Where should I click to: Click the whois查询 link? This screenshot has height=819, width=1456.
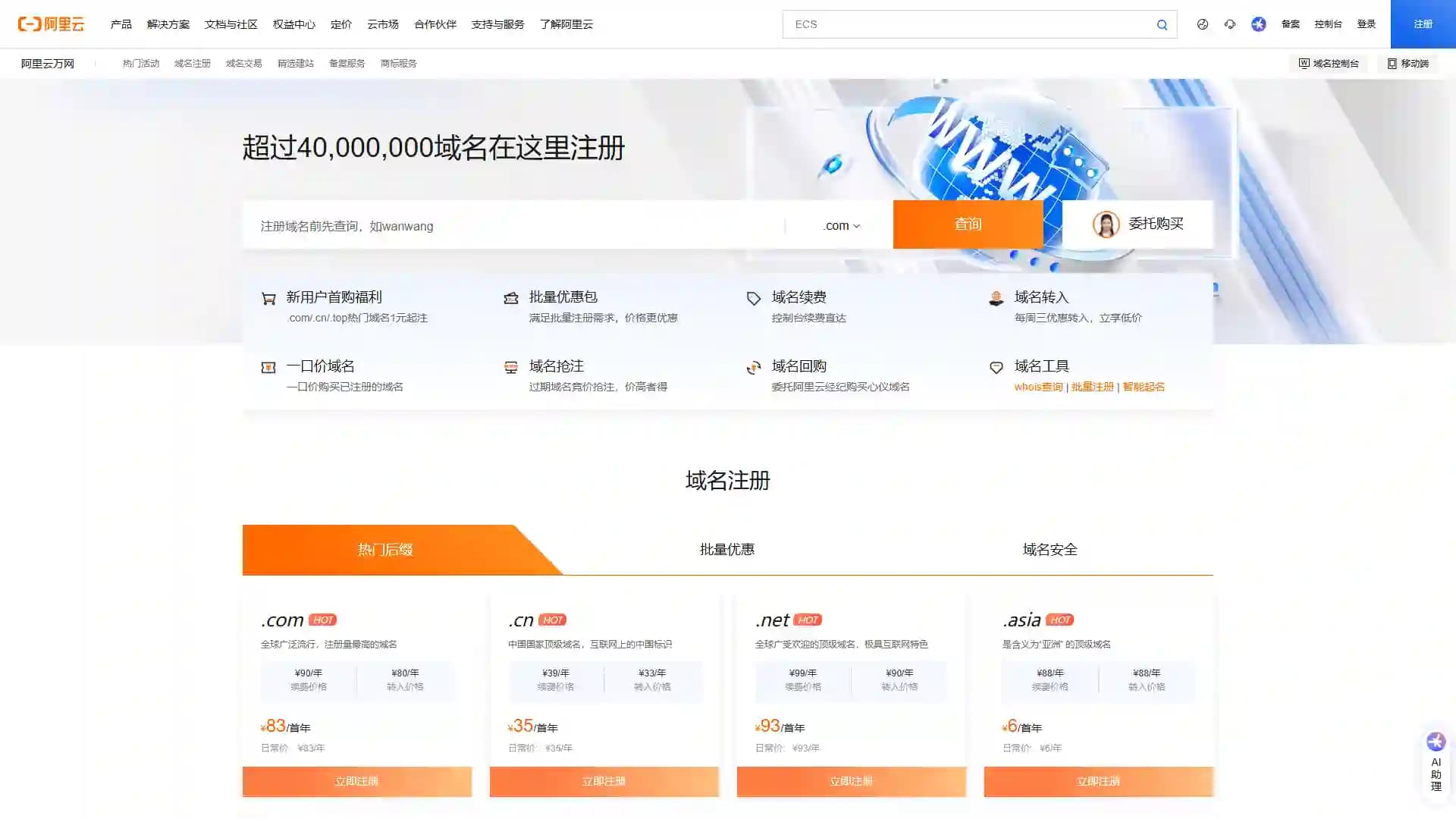click(1039, 388)
